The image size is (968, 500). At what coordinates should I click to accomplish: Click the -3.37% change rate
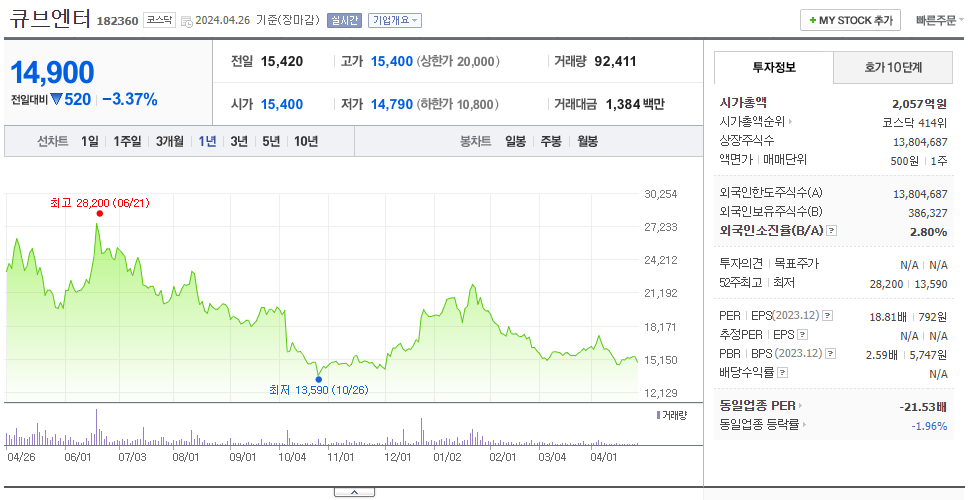[130, 99]
